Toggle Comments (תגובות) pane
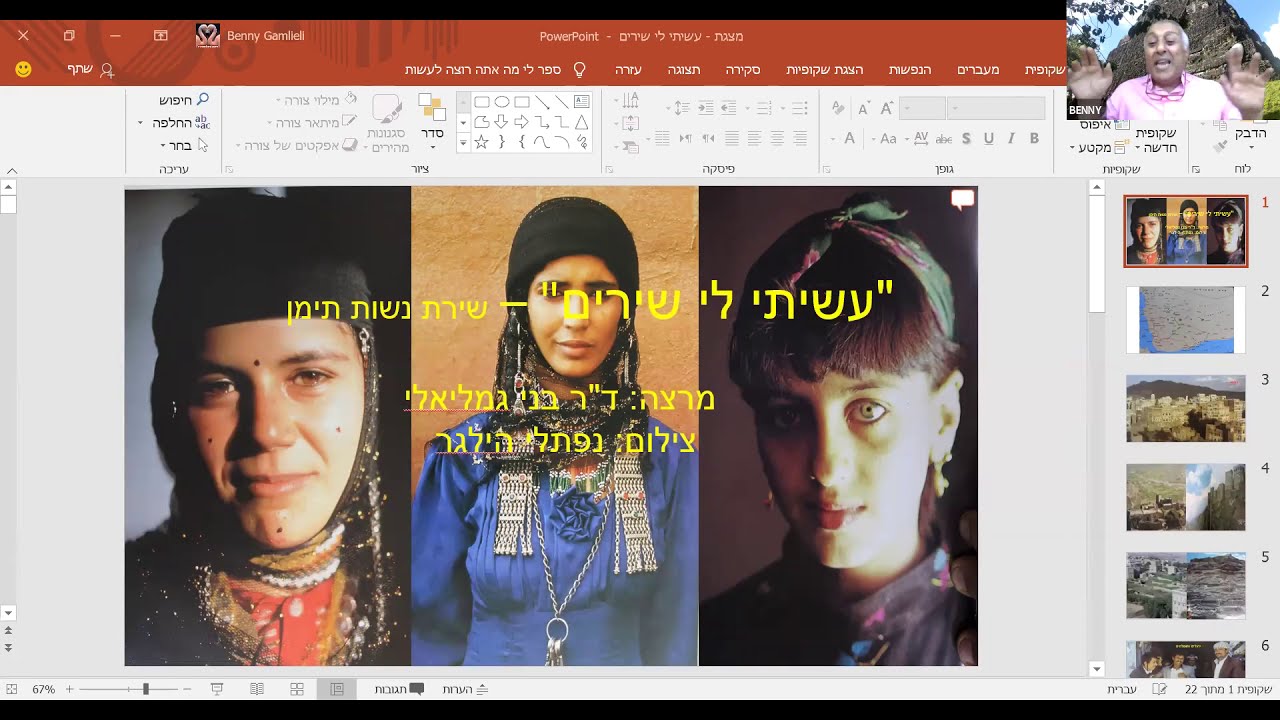The width and height of the screenshot is (1280, 720). [400, 689]
